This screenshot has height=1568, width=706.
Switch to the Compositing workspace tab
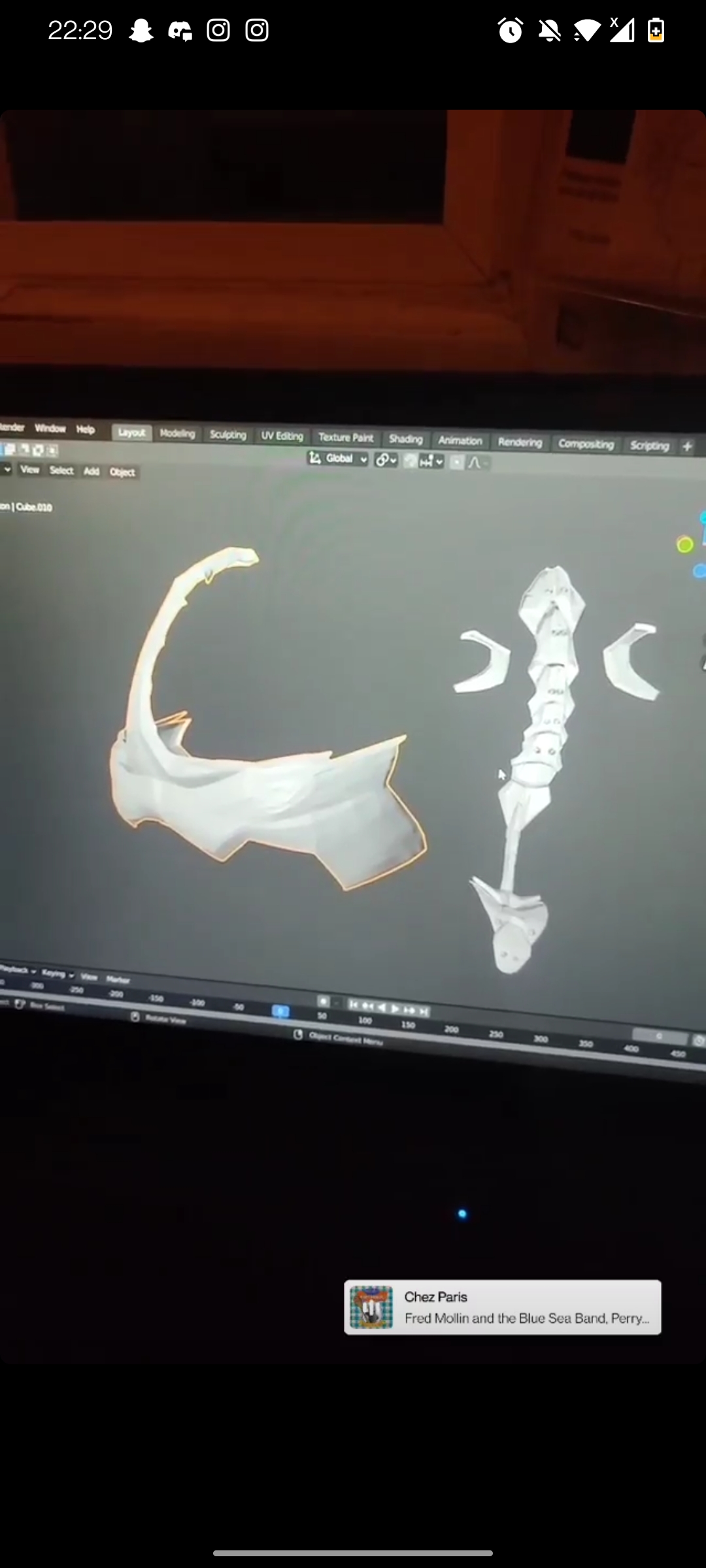[x=586, y=444]
